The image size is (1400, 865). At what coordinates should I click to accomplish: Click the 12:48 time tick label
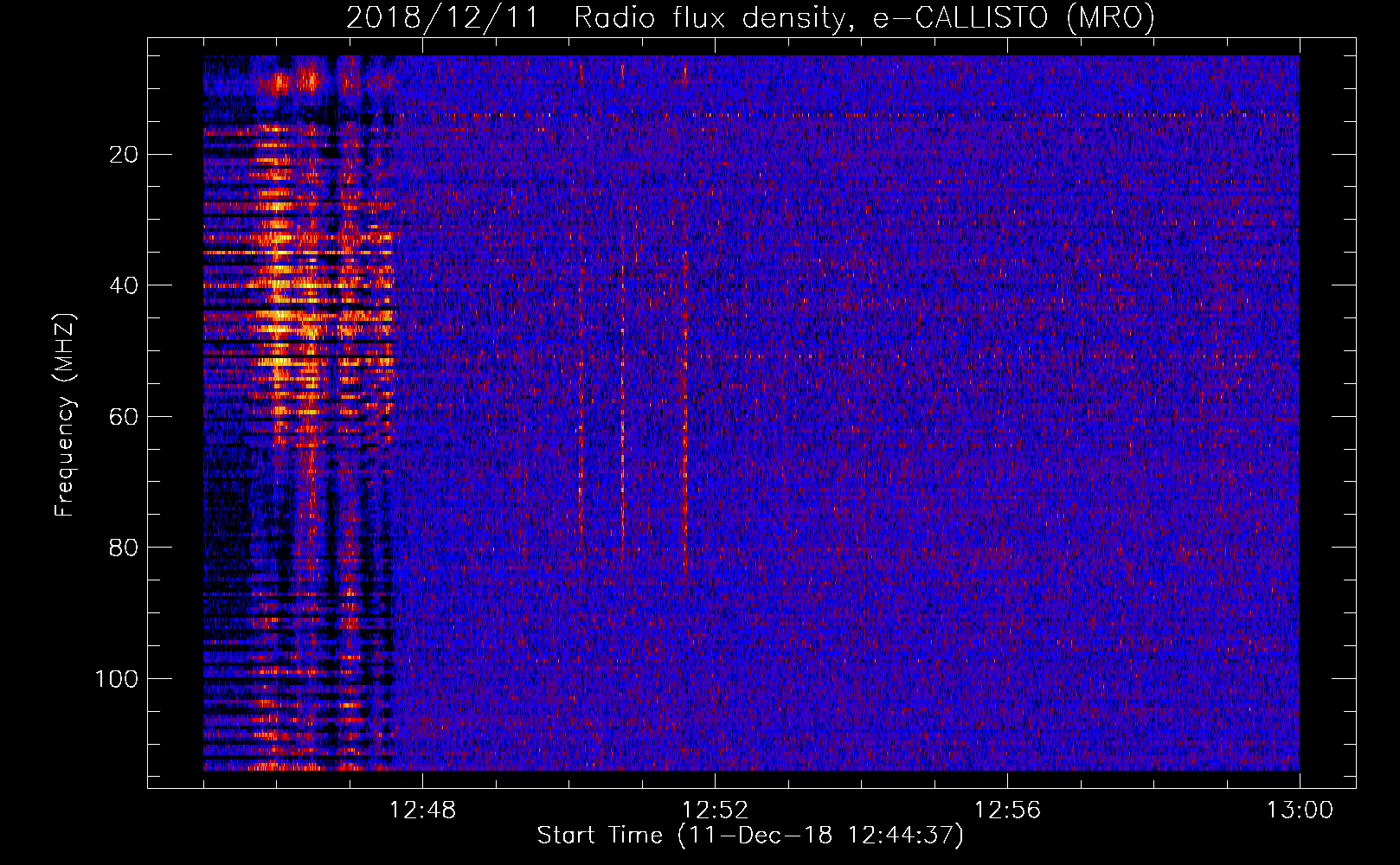(422, 811)
